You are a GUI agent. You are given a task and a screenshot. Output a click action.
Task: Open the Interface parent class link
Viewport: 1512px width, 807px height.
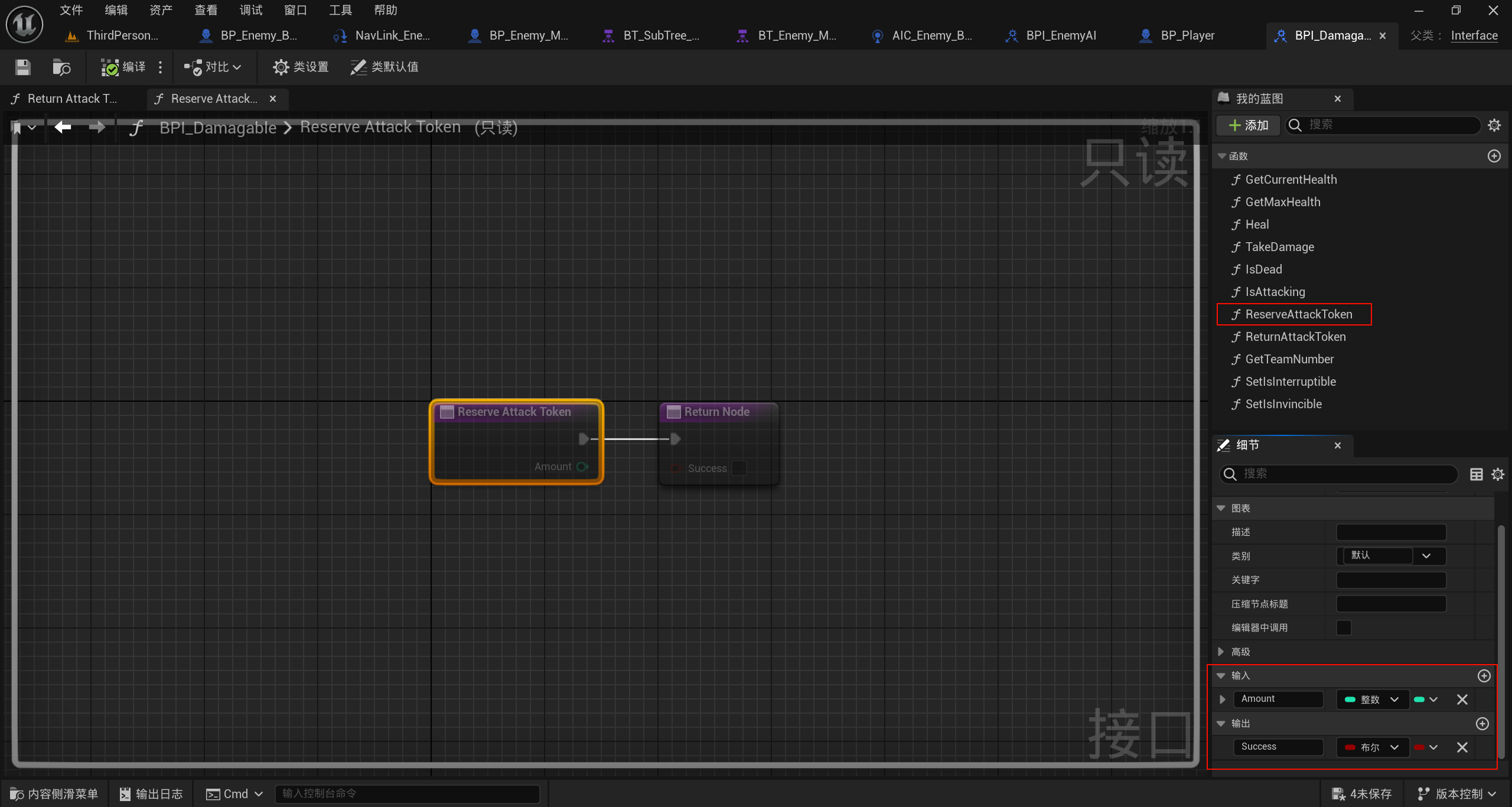1474,35
